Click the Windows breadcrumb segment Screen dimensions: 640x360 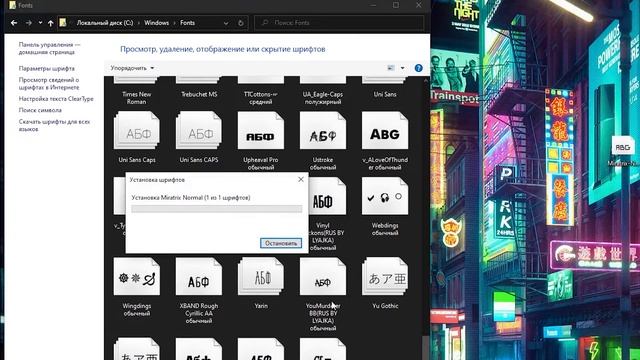click(156, 23)
